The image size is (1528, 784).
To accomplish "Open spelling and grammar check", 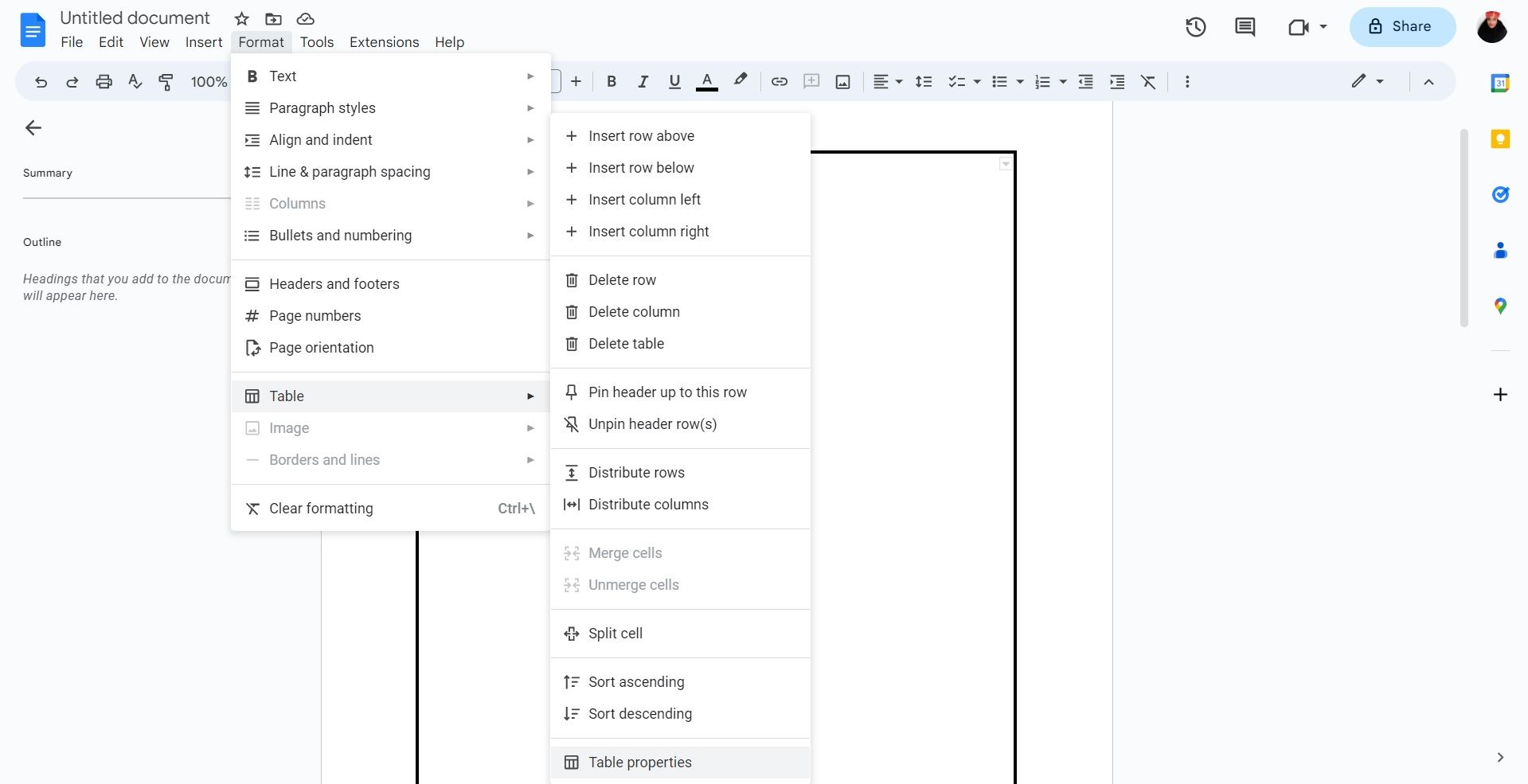I will click(135, 81).
